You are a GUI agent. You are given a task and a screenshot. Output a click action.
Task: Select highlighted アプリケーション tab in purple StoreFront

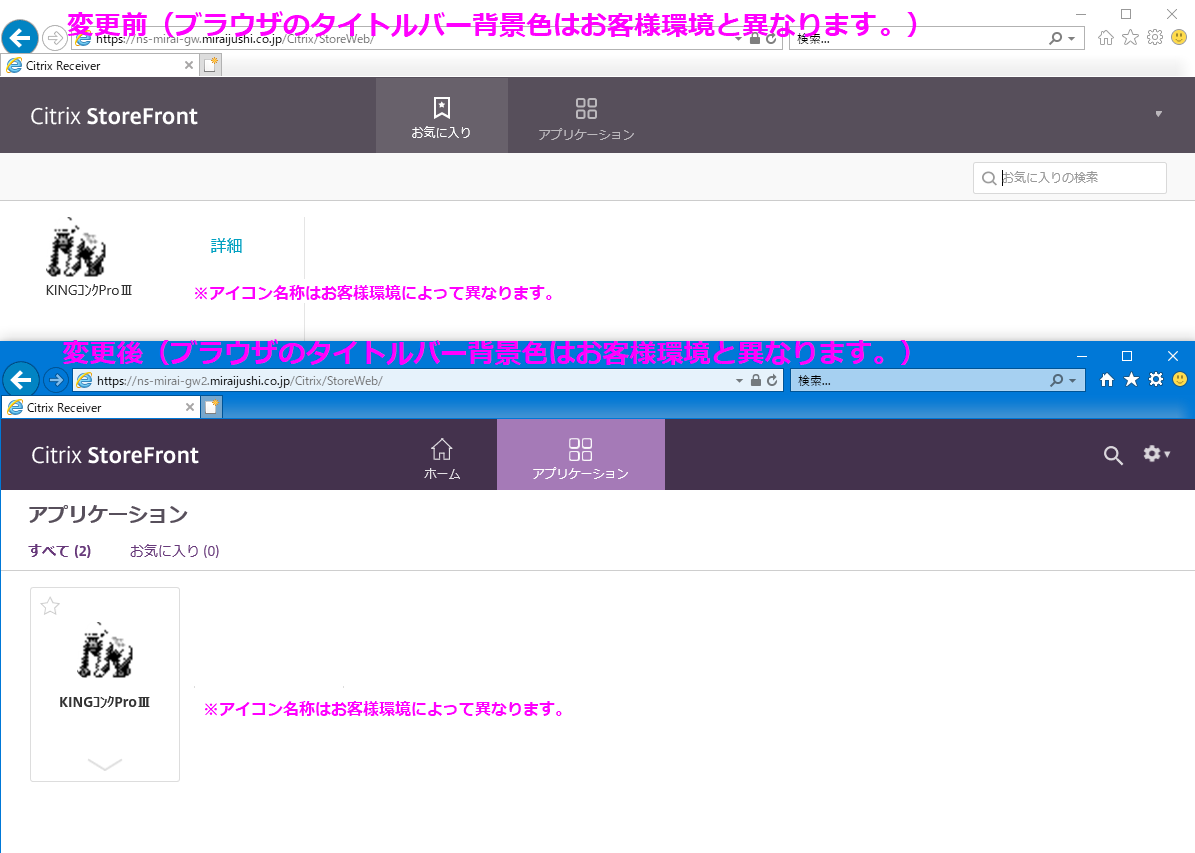[x=581, y=455]
